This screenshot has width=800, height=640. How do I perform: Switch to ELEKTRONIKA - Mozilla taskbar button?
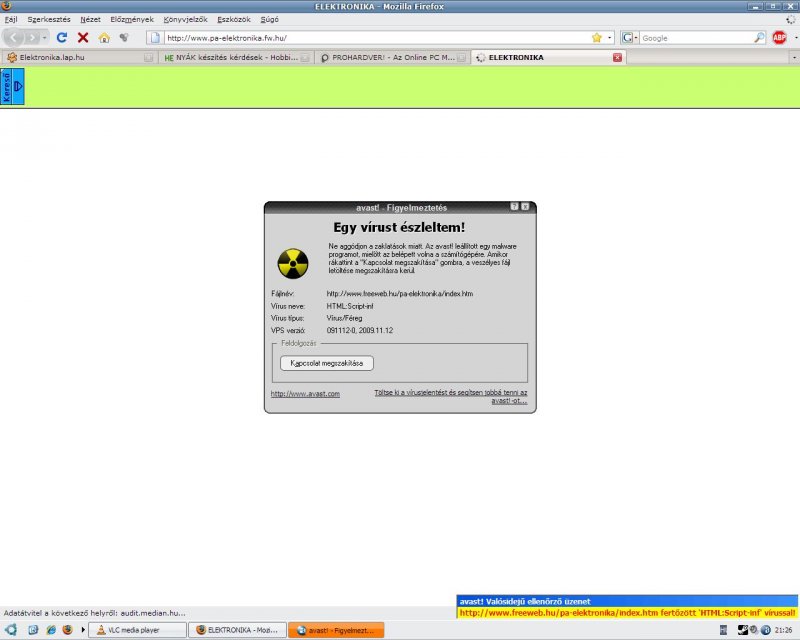[x=238, y=630]
